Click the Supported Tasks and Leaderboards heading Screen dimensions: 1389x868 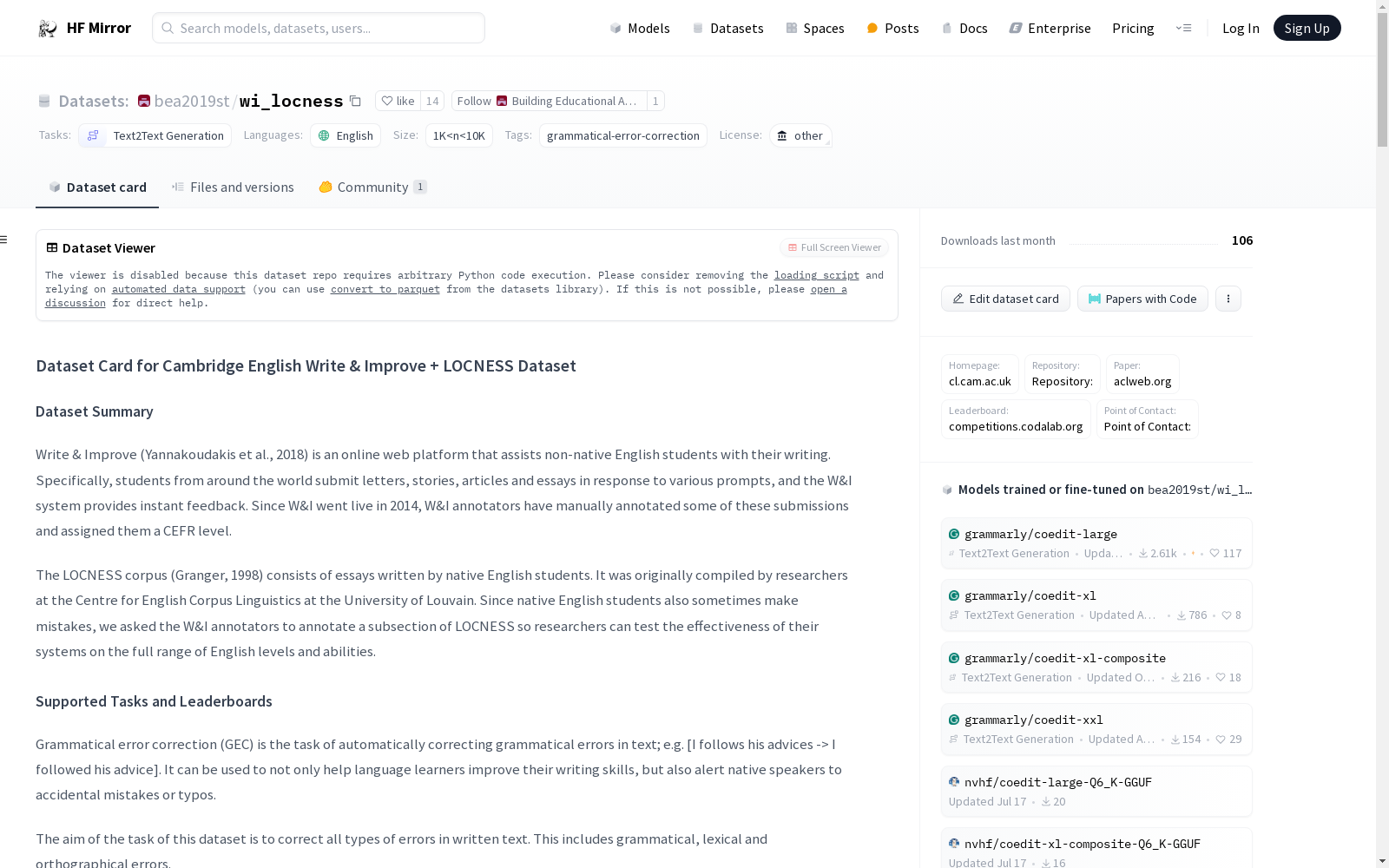pyautogui.click(x=154, y=701)
